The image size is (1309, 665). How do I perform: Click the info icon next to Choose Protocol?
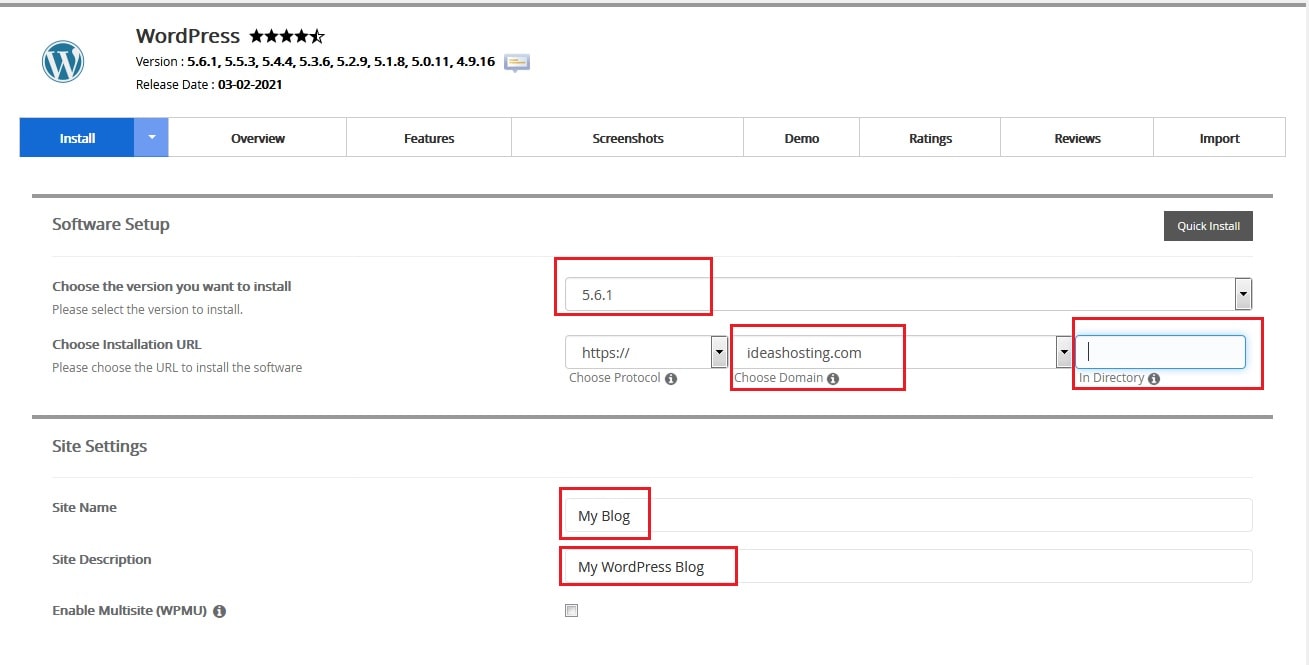tap(671, 378)
